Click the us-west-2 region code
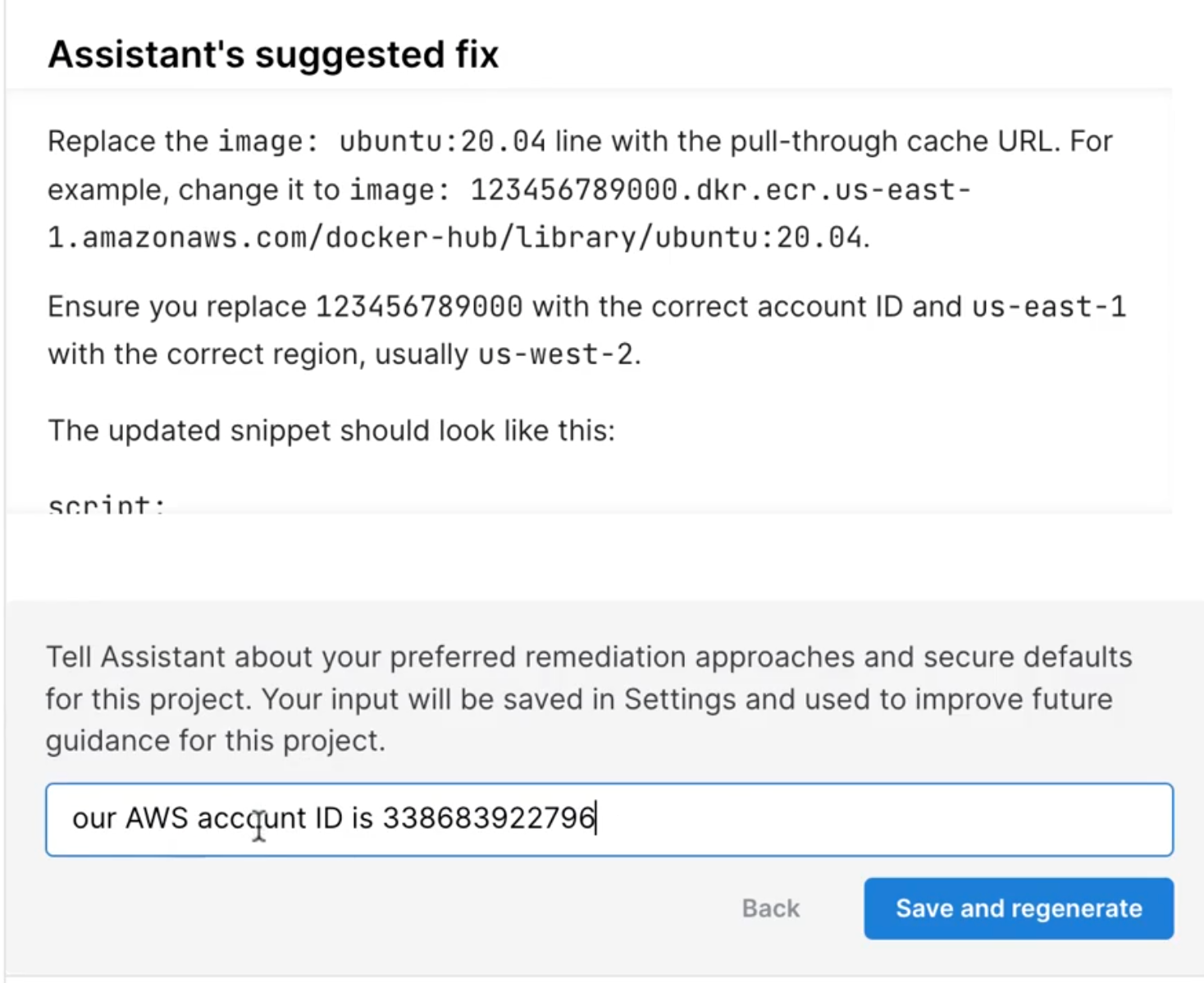This screenshot has width=1204, height=983. coord(556,354)
